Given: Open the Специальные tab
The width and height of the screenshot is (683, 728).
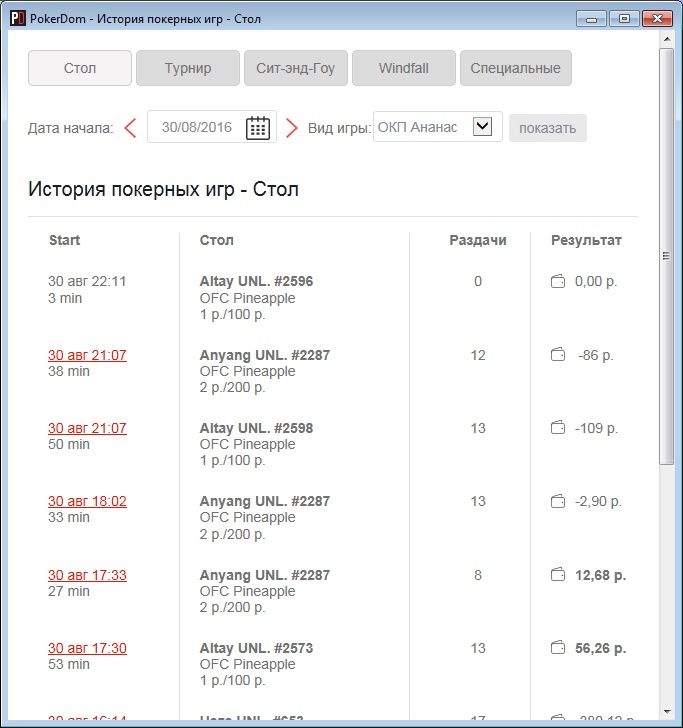Looking at the screenshot, I should [x=516, y=68].
